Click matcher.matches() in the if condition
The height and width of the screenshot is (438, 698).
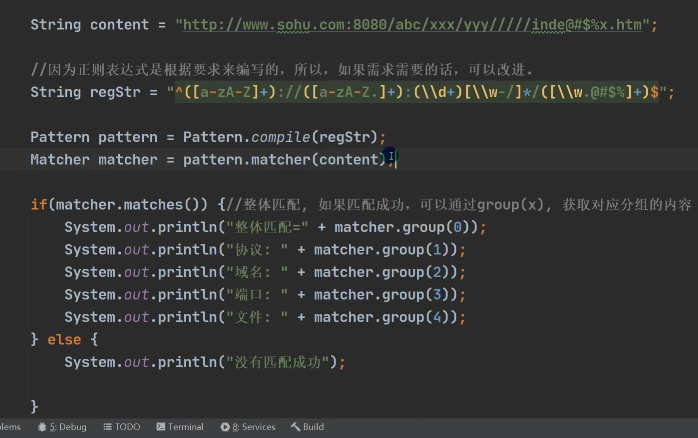128,205
